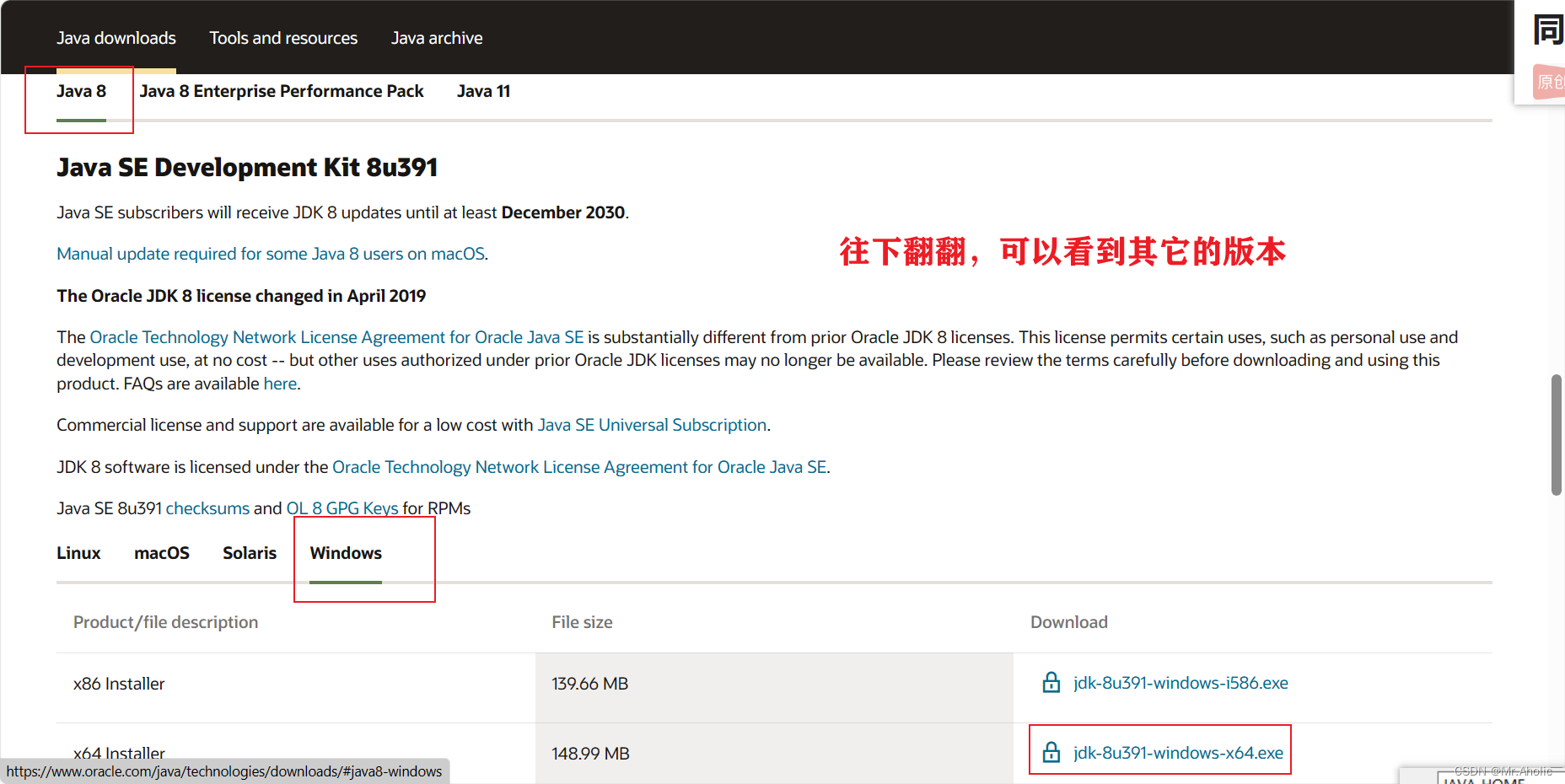Click the lock icon beside jdk-8u391-windows-x64.exe
The width and height of the screenshot is (1565, 784).
[1051, 752]
